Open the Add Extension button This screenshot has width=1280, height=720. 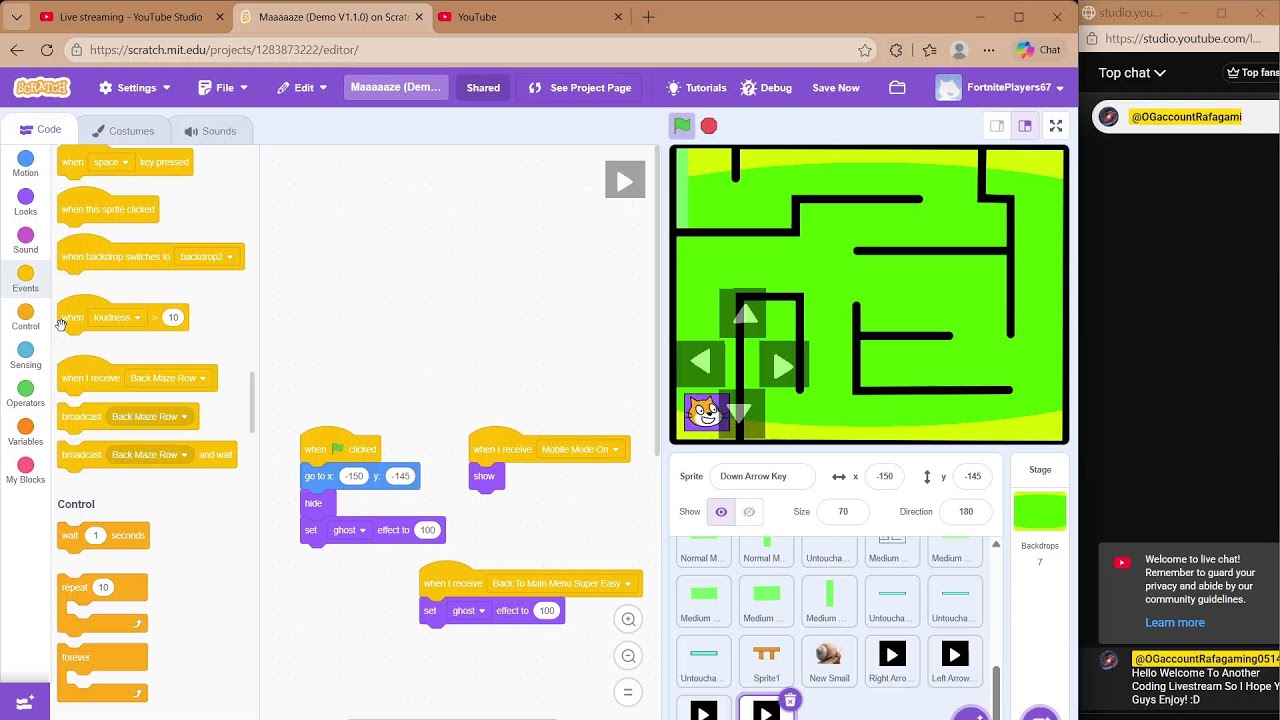tap(25, 701)
